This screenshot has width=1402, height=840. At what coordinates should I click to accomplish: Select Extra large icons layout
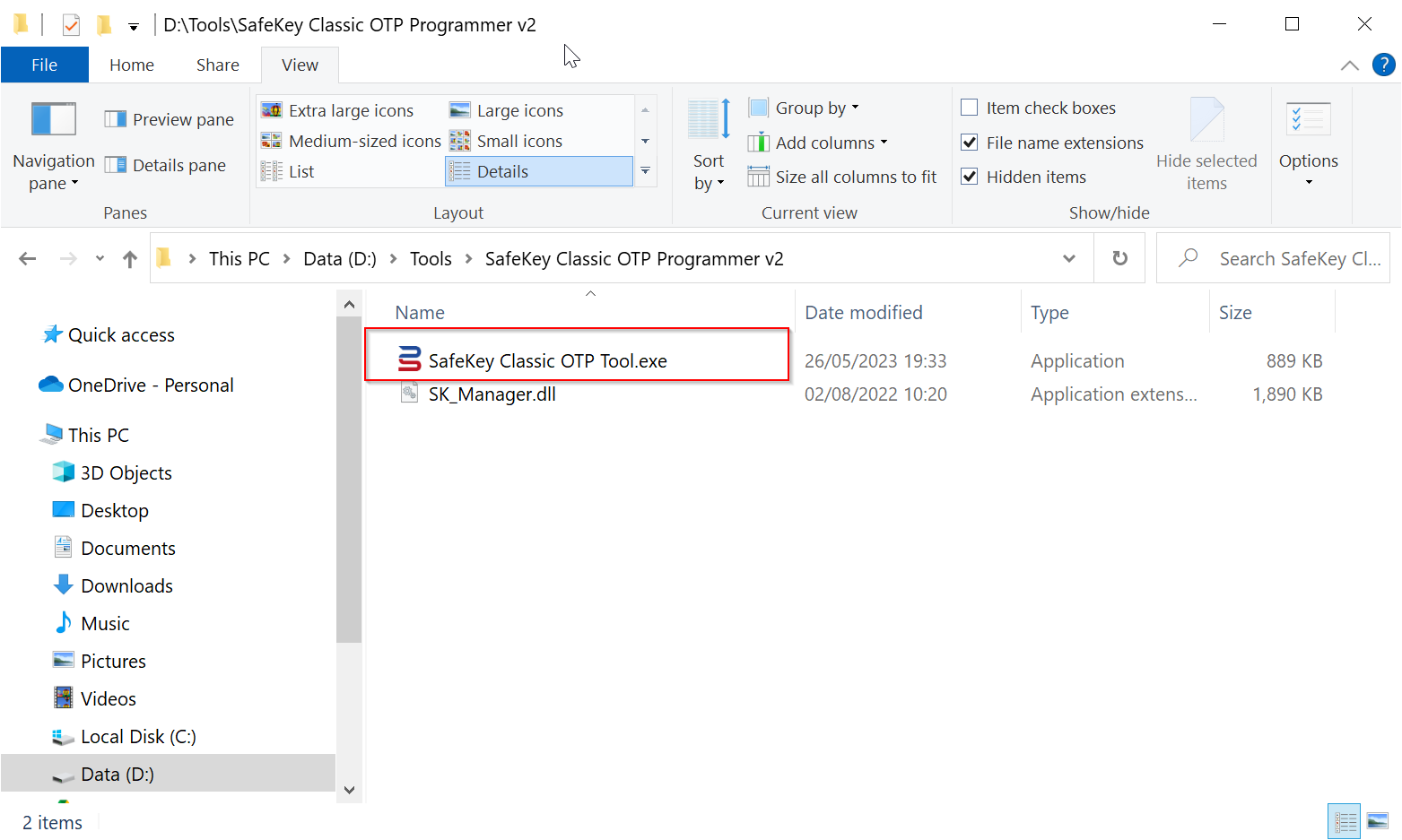pyautogui.click(x=339, y=110)
